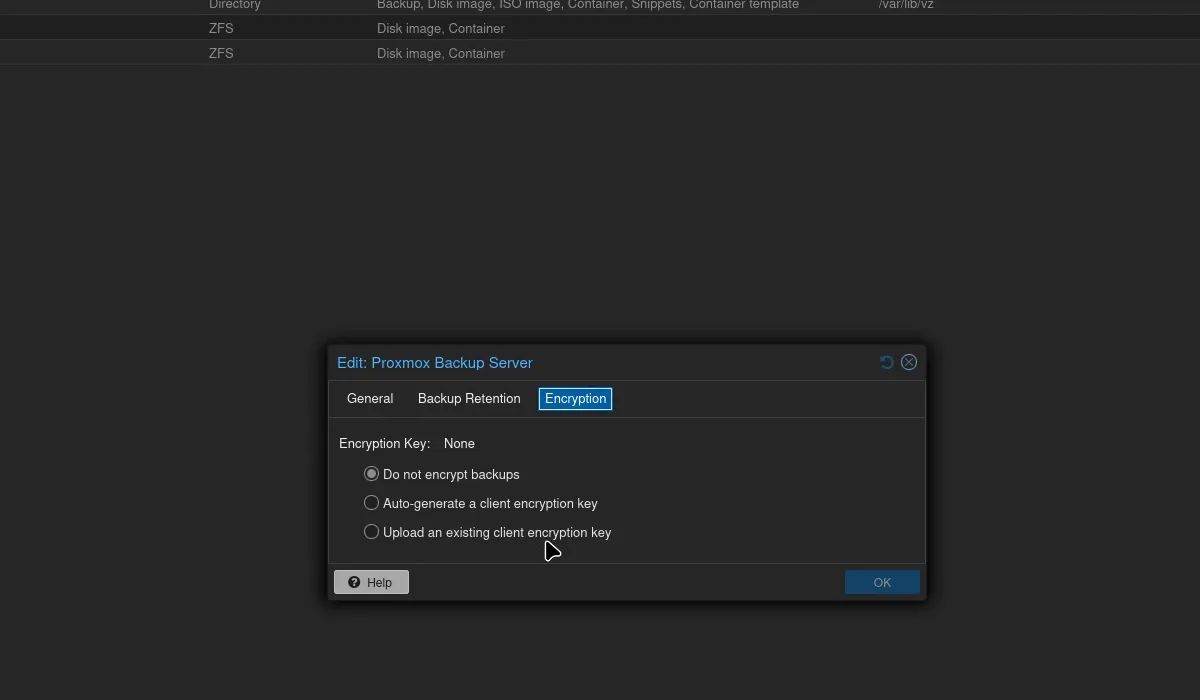Switch to the General tab
Image resolution: width=1200 pixels, height=700 pixels.
coord(369,398)
